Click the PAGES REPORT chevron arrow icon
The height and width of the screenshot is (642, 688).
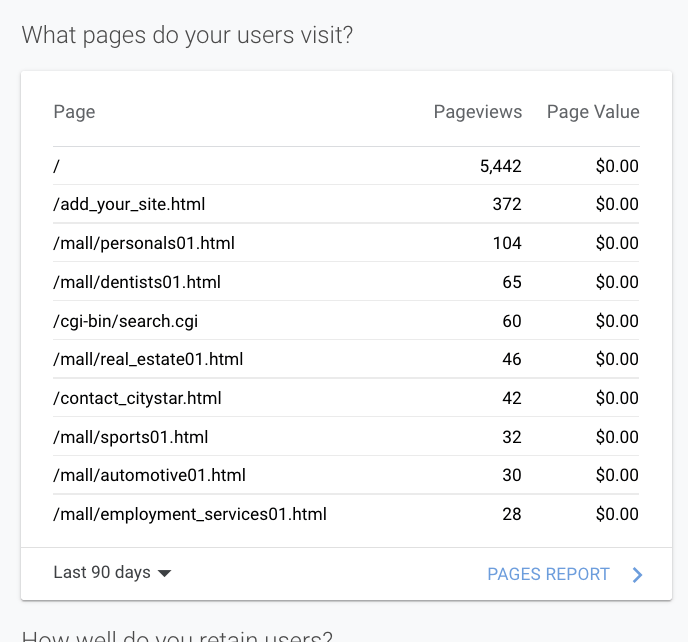[x=638, y=574]
